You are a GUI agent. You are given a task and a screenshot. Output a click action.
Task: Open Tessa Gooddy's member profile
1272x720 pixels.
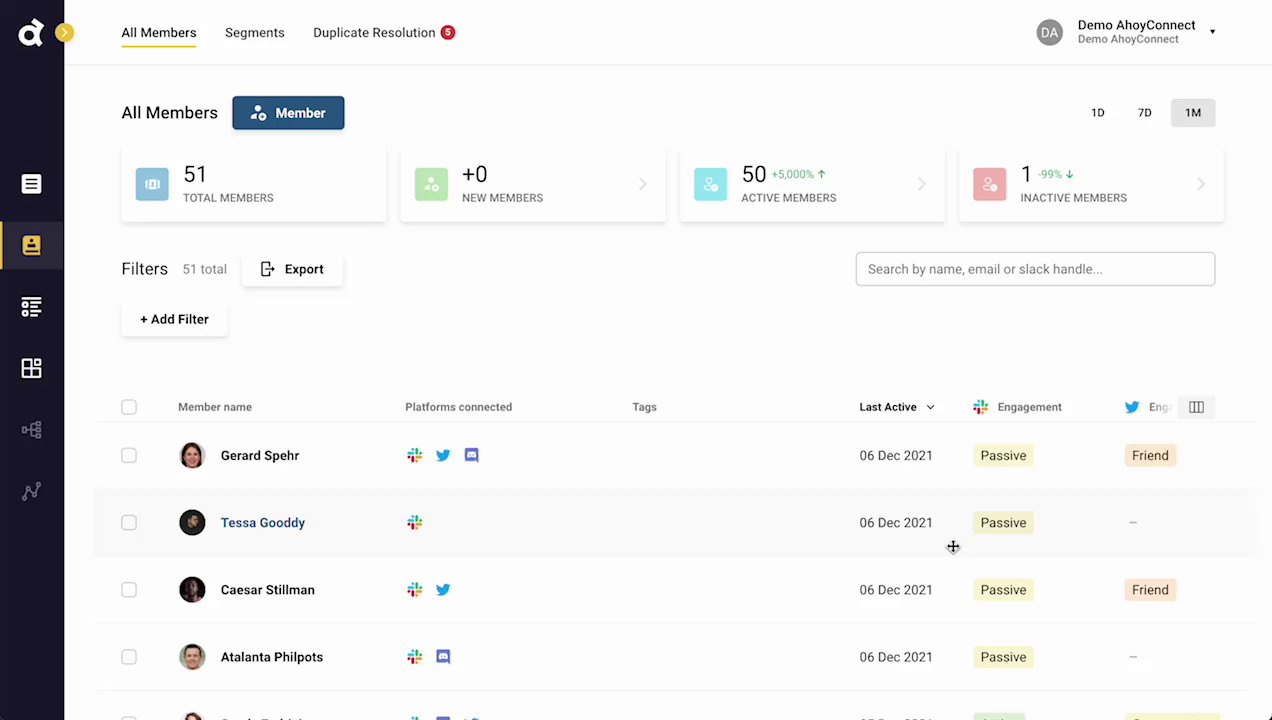pyautogui.click(x=263, y=522)
